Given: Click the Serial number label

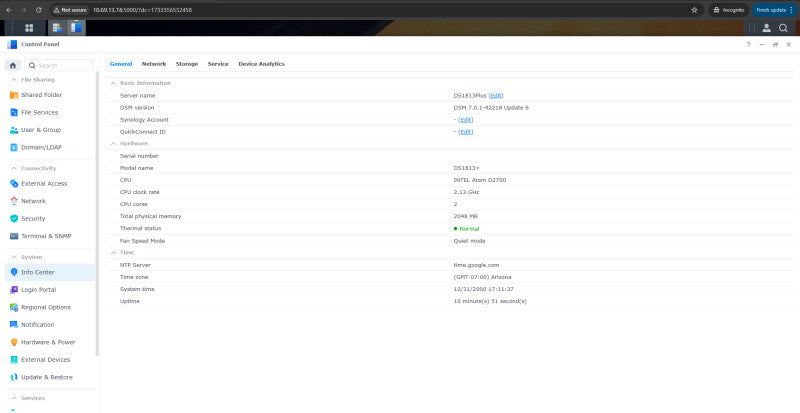Looking at the screenshot, I should pos(139,156).
